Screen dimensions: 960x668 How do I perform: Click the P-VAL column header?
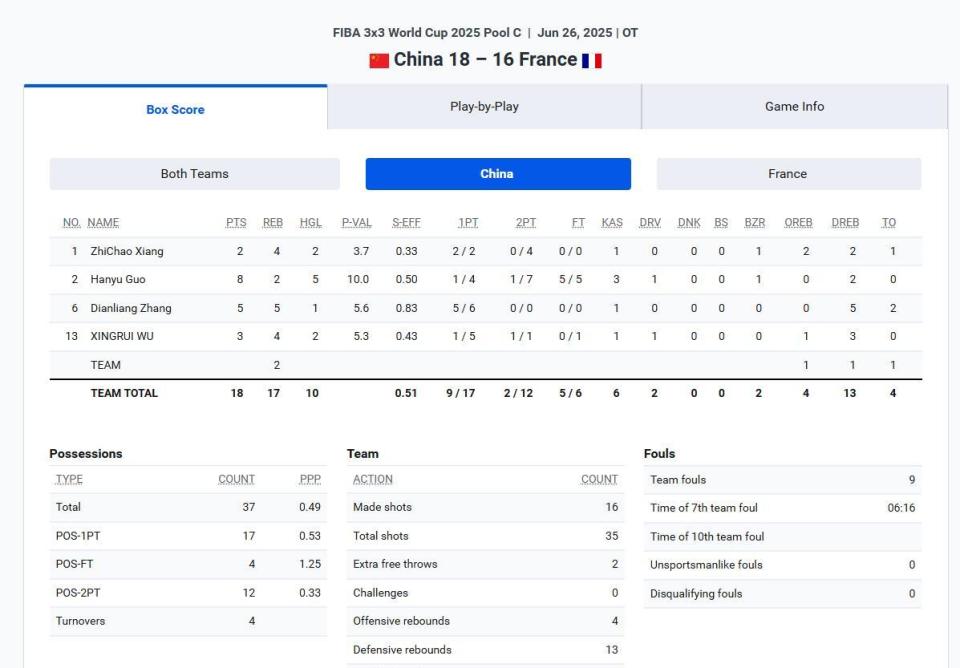pos(357,222)
